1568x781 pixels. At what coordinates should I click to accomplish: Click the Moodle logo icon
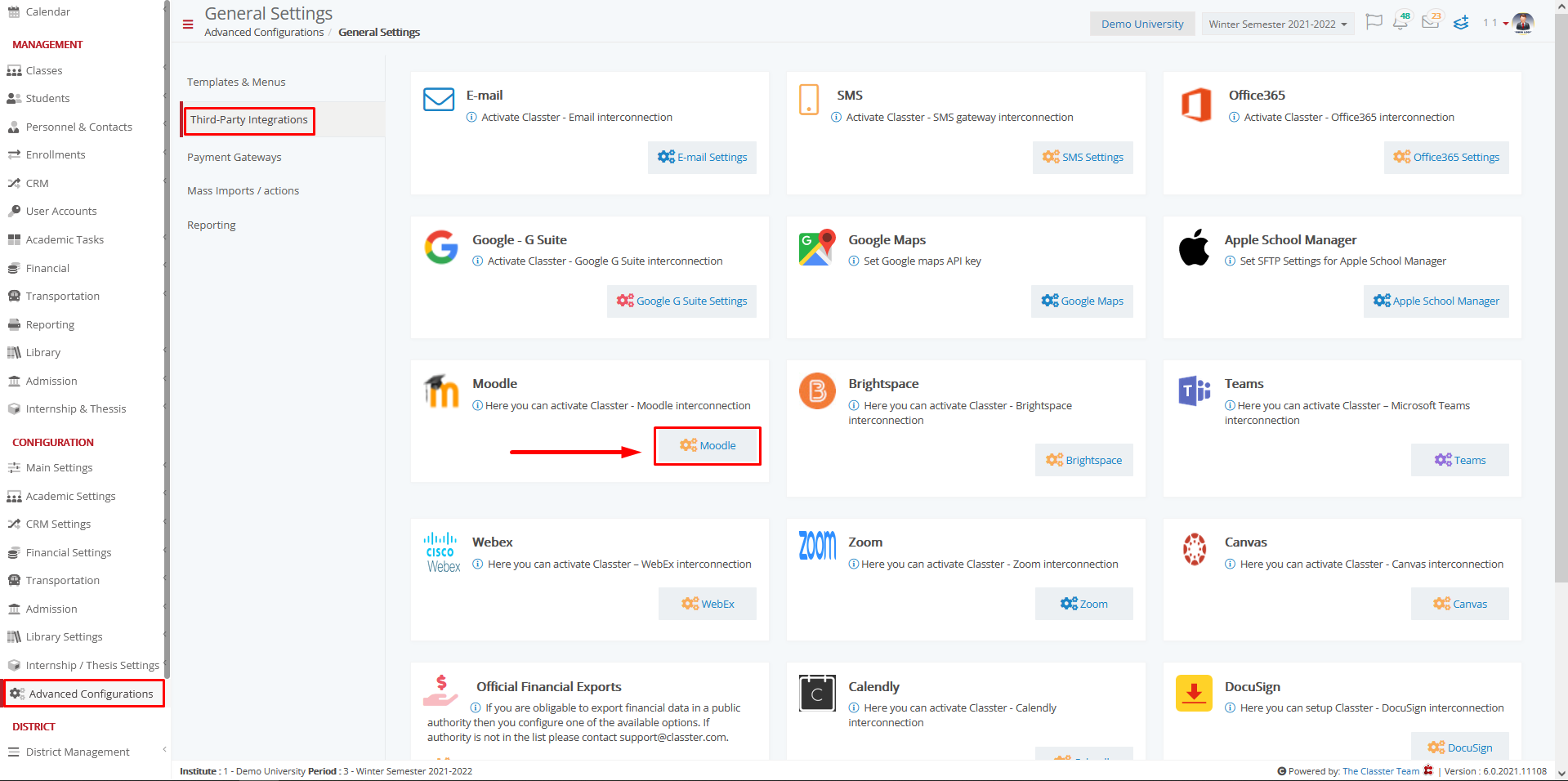pyautogui.click(x=441, y=391)
